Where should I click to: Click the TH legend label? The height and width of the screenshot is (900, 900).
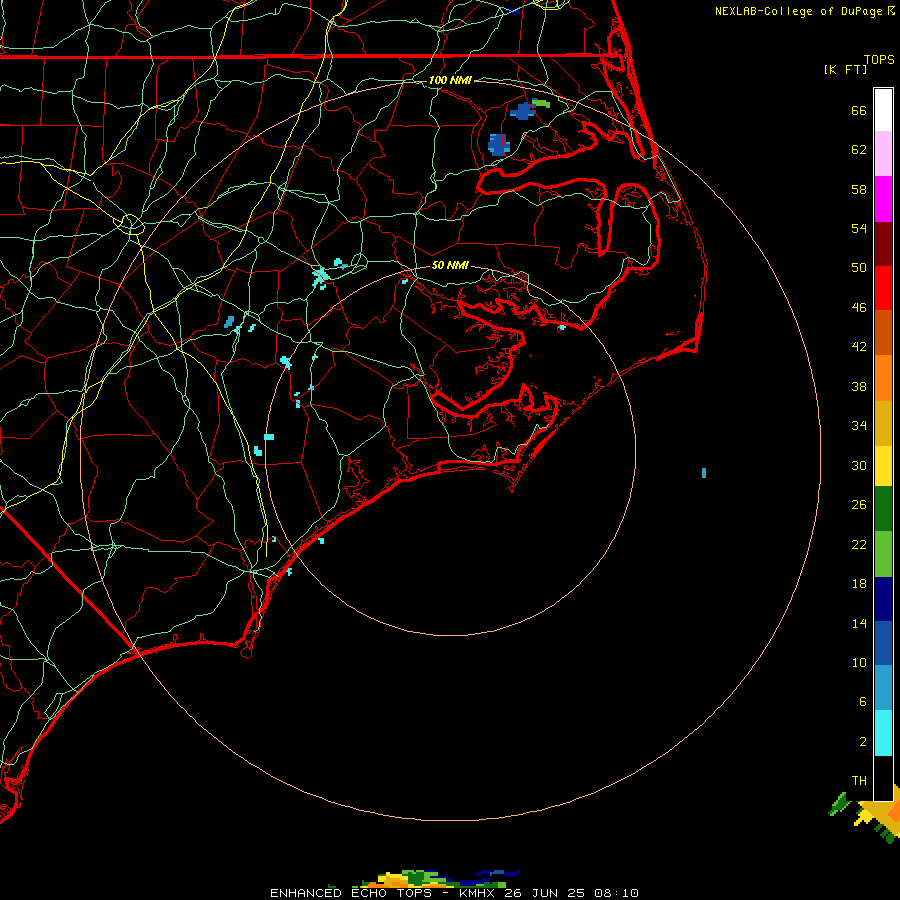tap(859, 781)
